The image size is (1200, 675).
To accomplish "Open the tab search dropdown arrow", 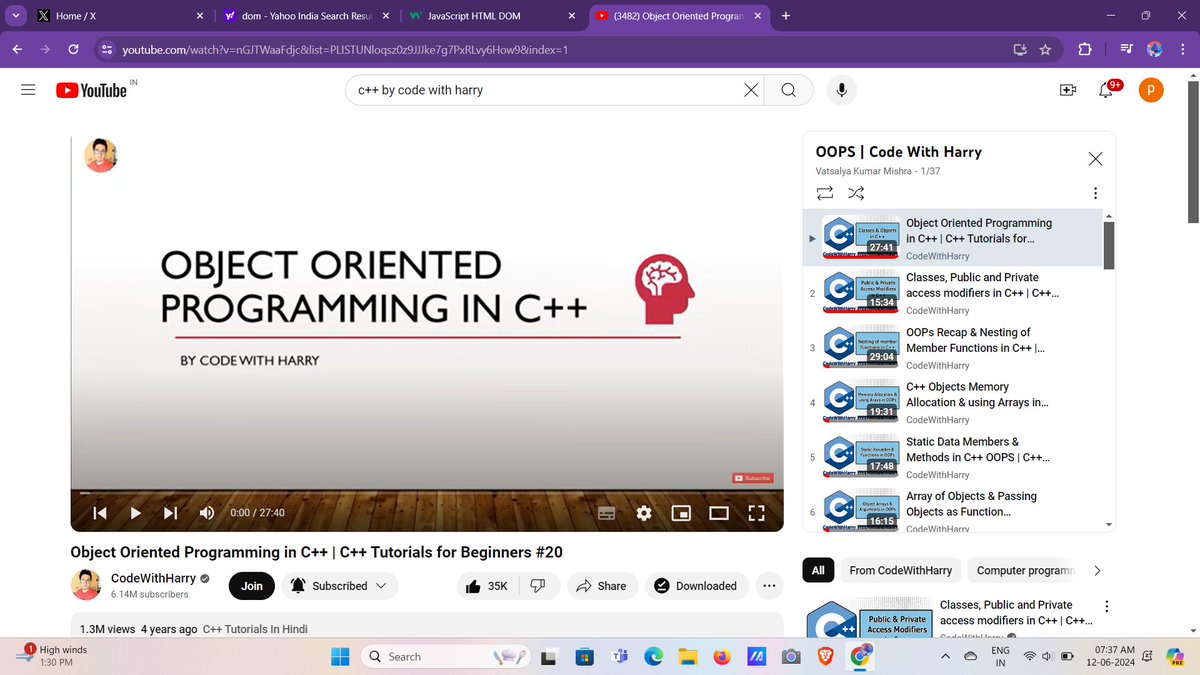I will 15,16.
